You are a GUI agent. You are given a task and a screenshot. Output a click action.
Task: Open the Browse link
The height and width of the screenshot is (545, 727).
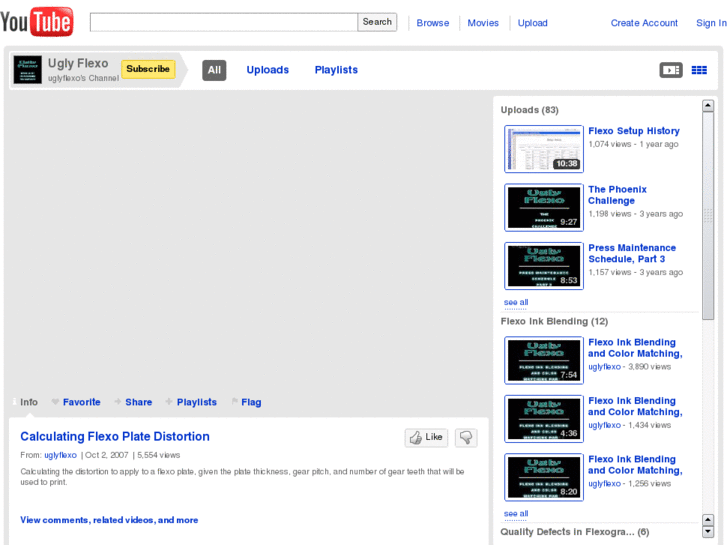click(433, 23)
